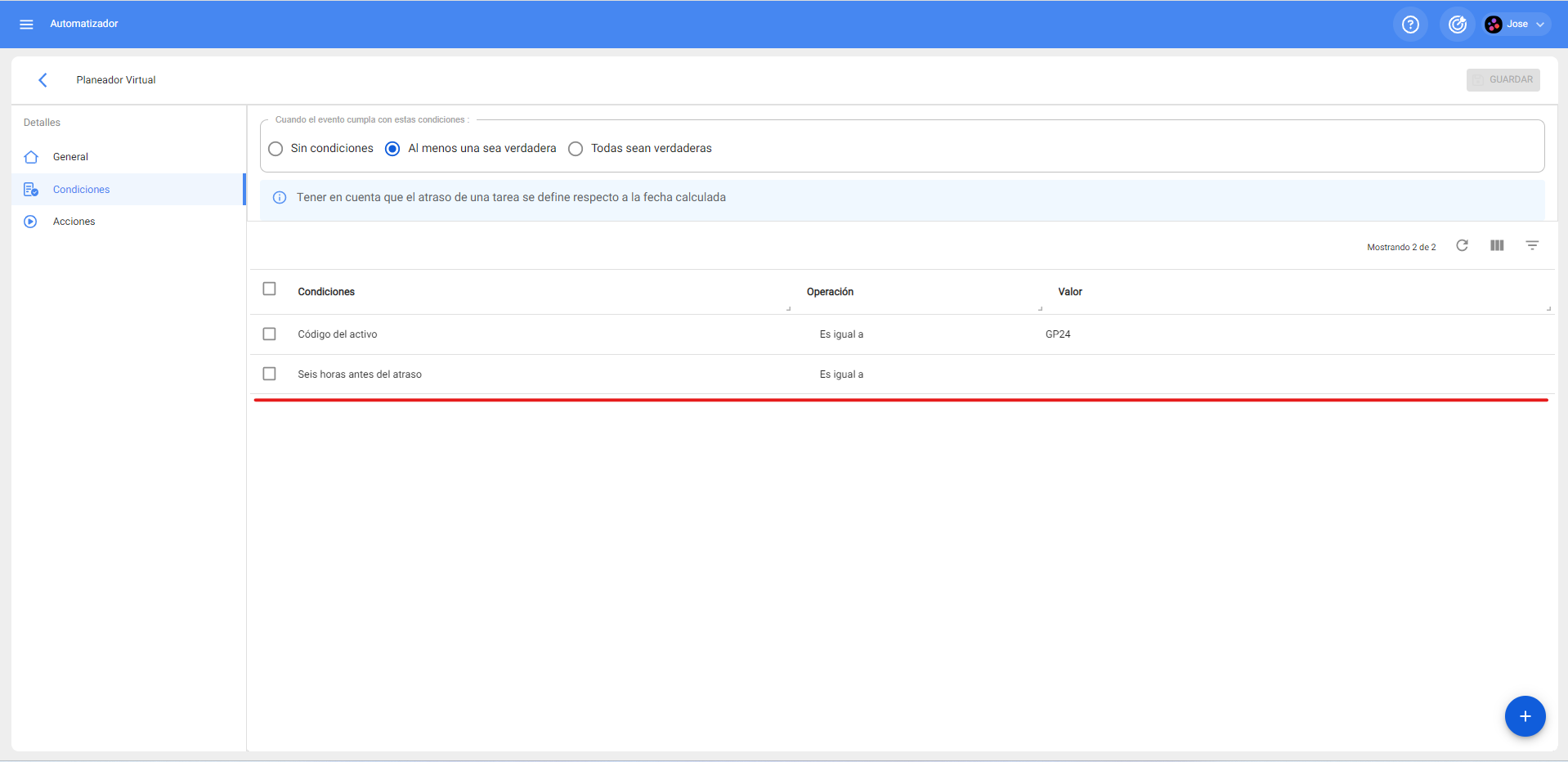The height and width of the screenshot is (762, 1568).
Task: Expand the Jose user account dropdown
Action: point(1517,25)
